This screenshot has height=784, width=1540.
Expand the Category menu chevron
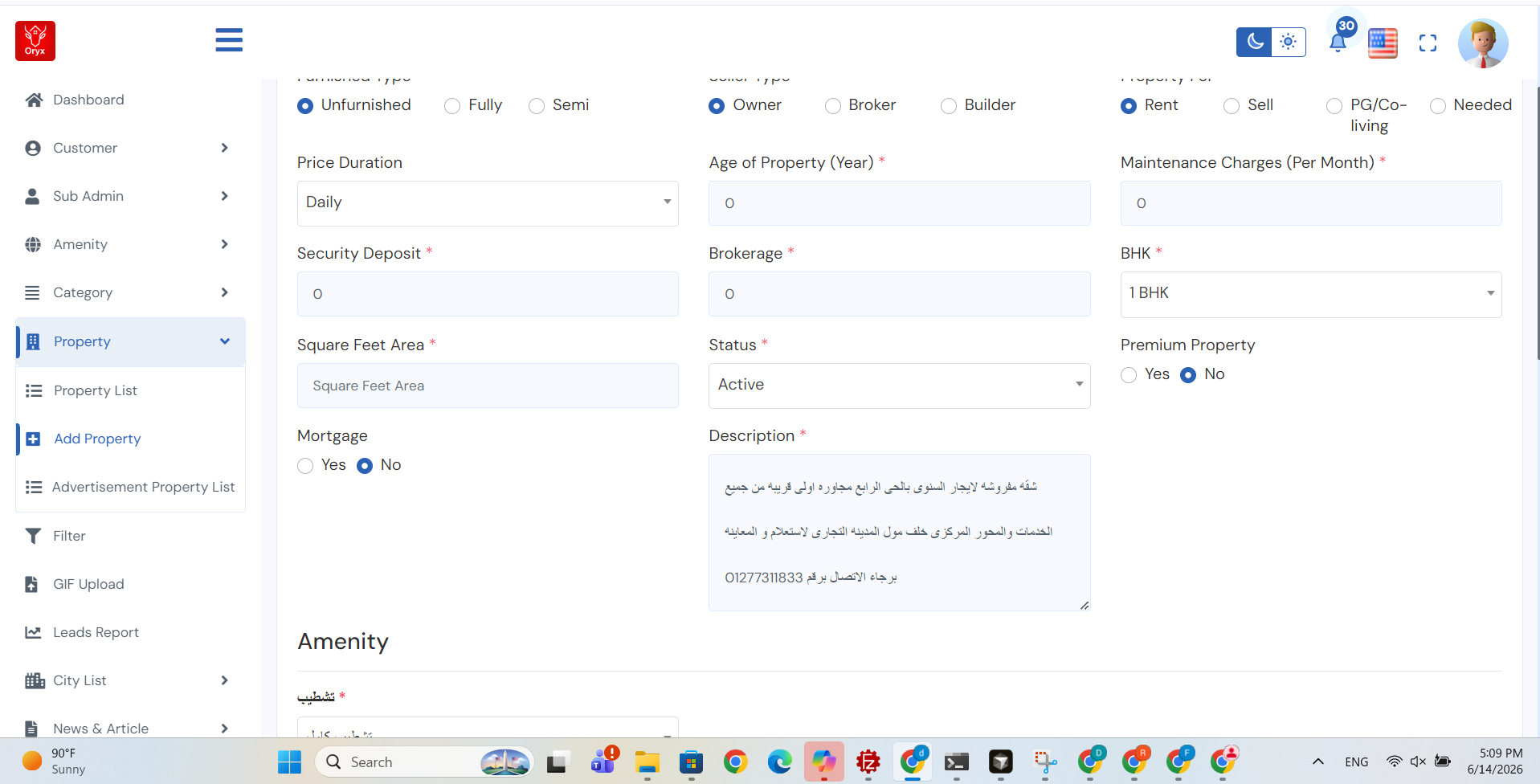[x=224, y=292]
